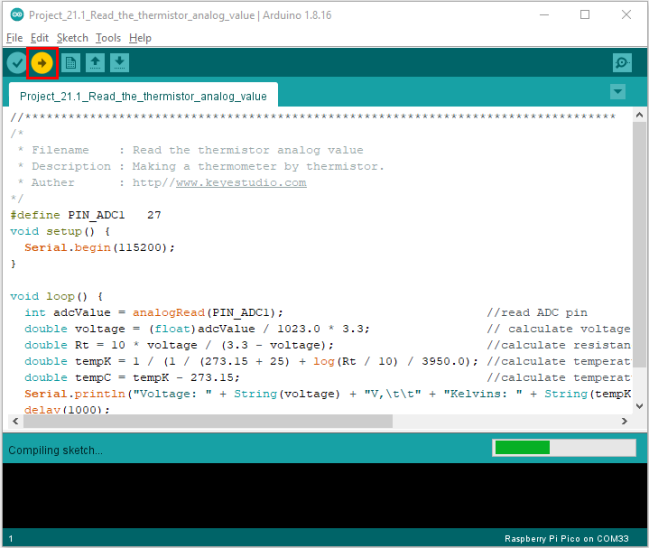650x549 pixels.
Task: Open the Tools menu
Action: pos(108,38)
